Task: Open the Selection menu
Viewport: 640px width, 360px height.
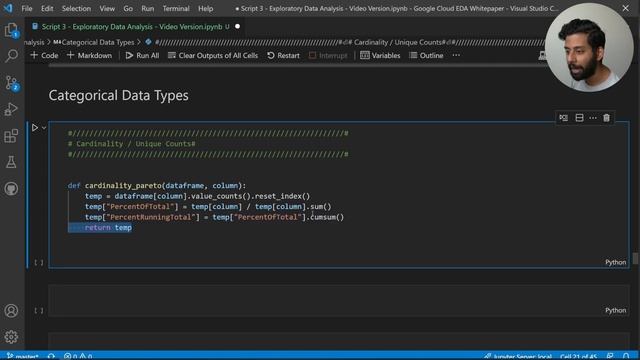Action: (x=76, y=8)
